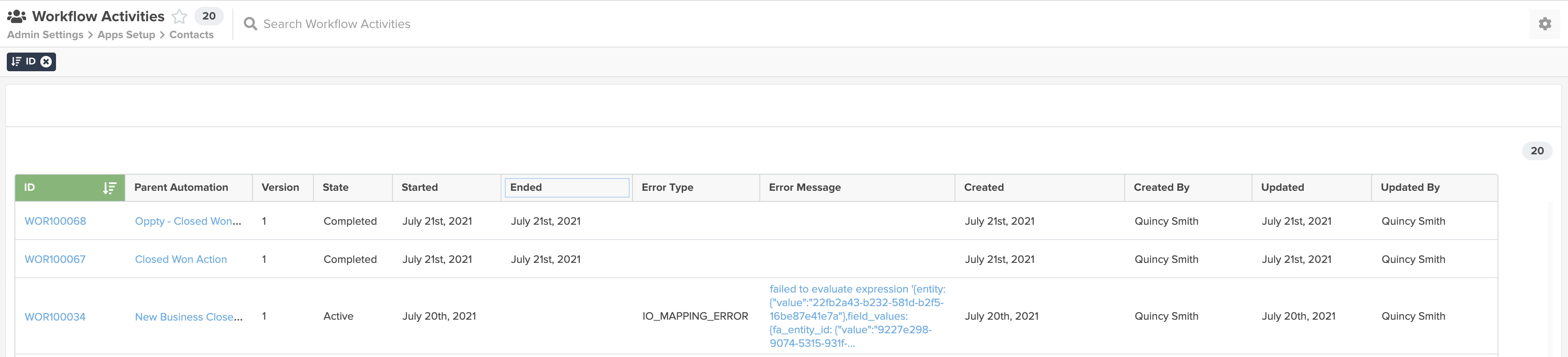
Task: Go to Admin Settings breadcrumb
Action: click(45, 35)
